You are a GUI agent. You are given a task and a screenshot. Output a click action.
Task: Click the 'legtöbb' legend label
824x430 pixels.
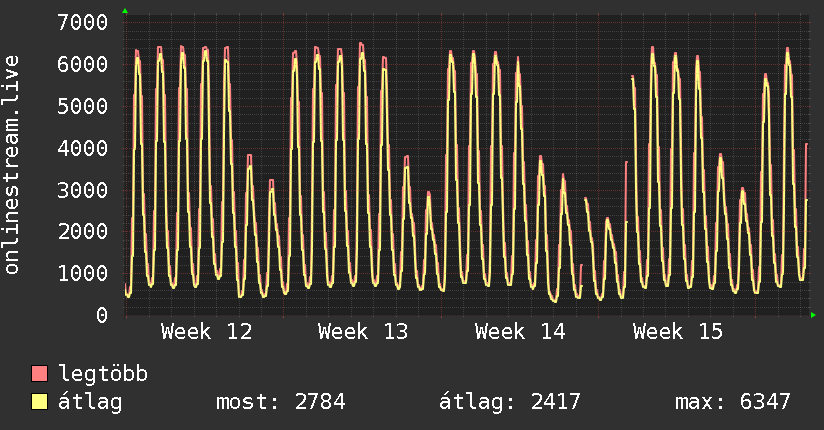(x=103, y=373)
